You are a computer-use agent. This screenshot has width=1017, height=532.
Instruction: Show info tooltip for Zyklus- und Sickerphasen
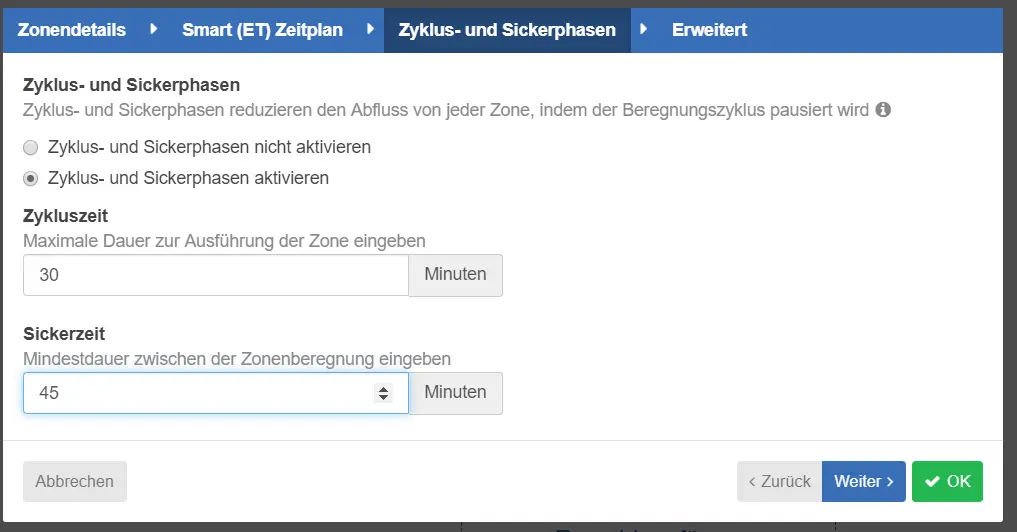tap(883, 110)
